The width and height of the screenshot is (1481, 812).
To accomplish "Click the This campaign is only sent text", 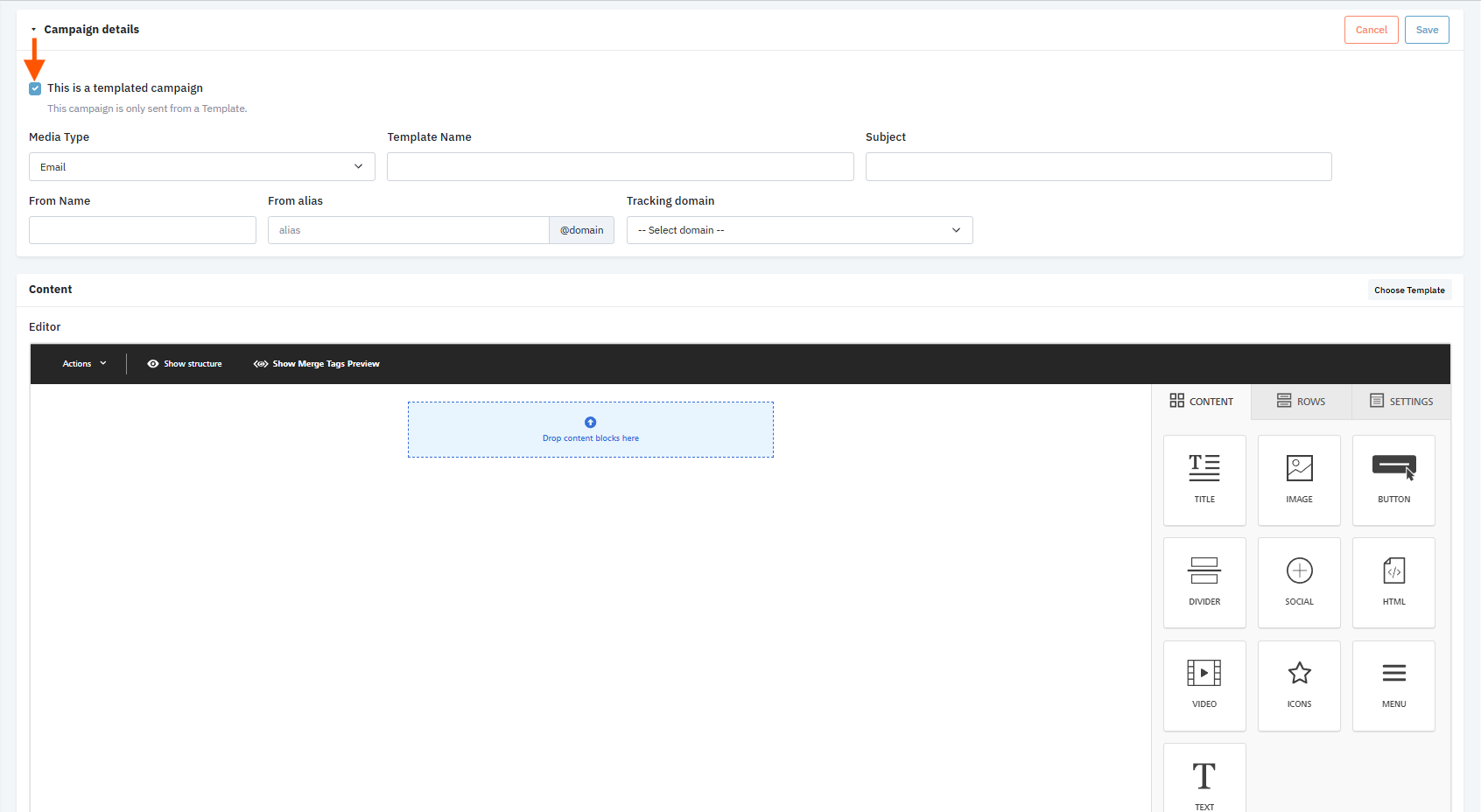I will pos(147,108).
